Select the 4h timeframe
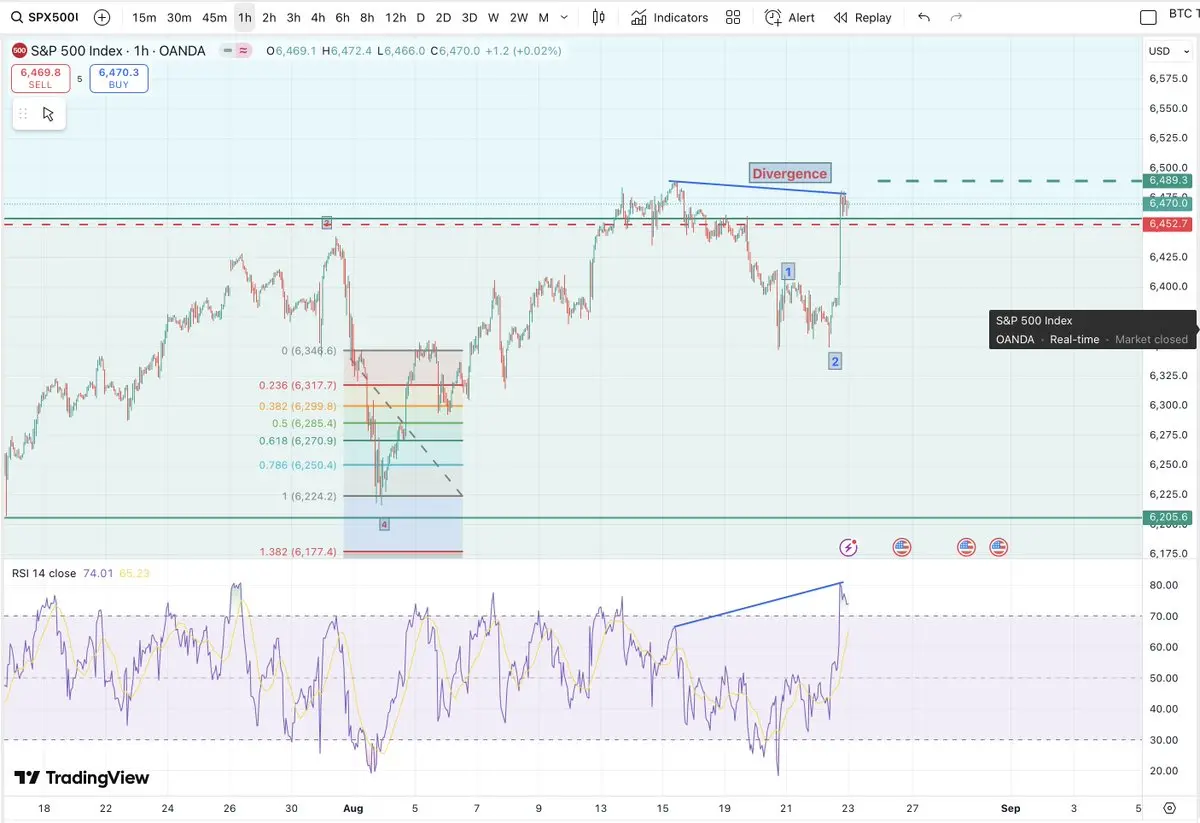This screenshot has width=1200, height=823. click(317, 17)
